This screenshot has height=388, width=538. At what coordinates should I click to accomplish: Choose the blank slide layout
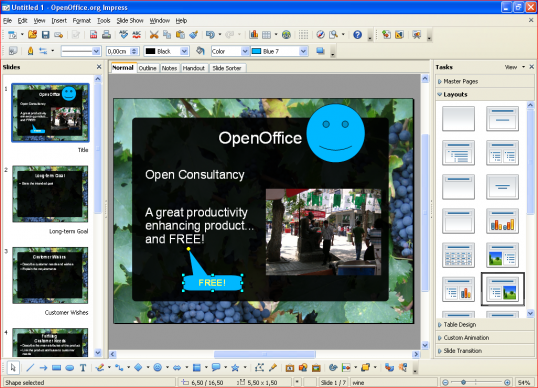[458, 119]
